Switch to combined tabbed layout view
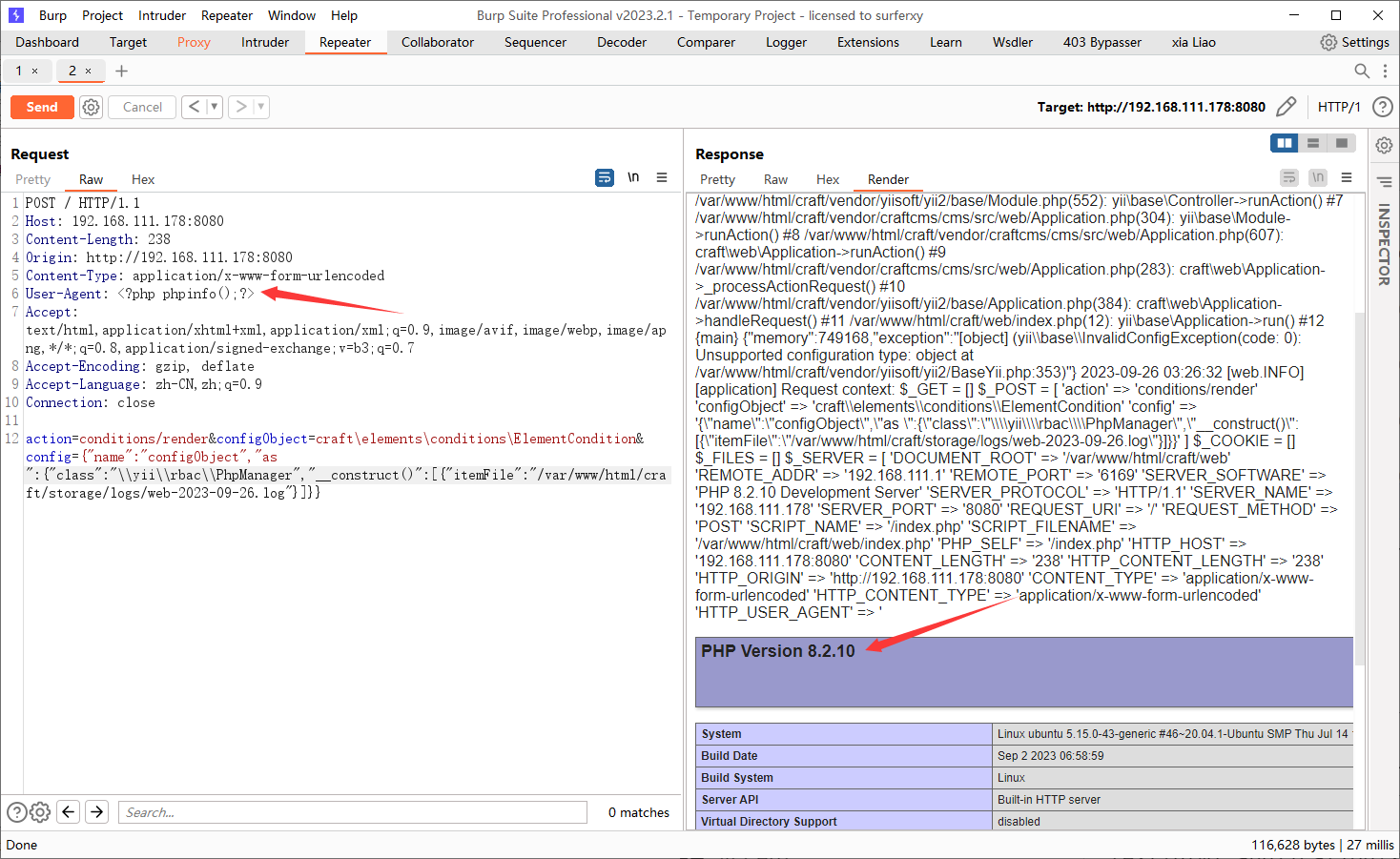The image size is (1400, 859). tap(1342, 143)
